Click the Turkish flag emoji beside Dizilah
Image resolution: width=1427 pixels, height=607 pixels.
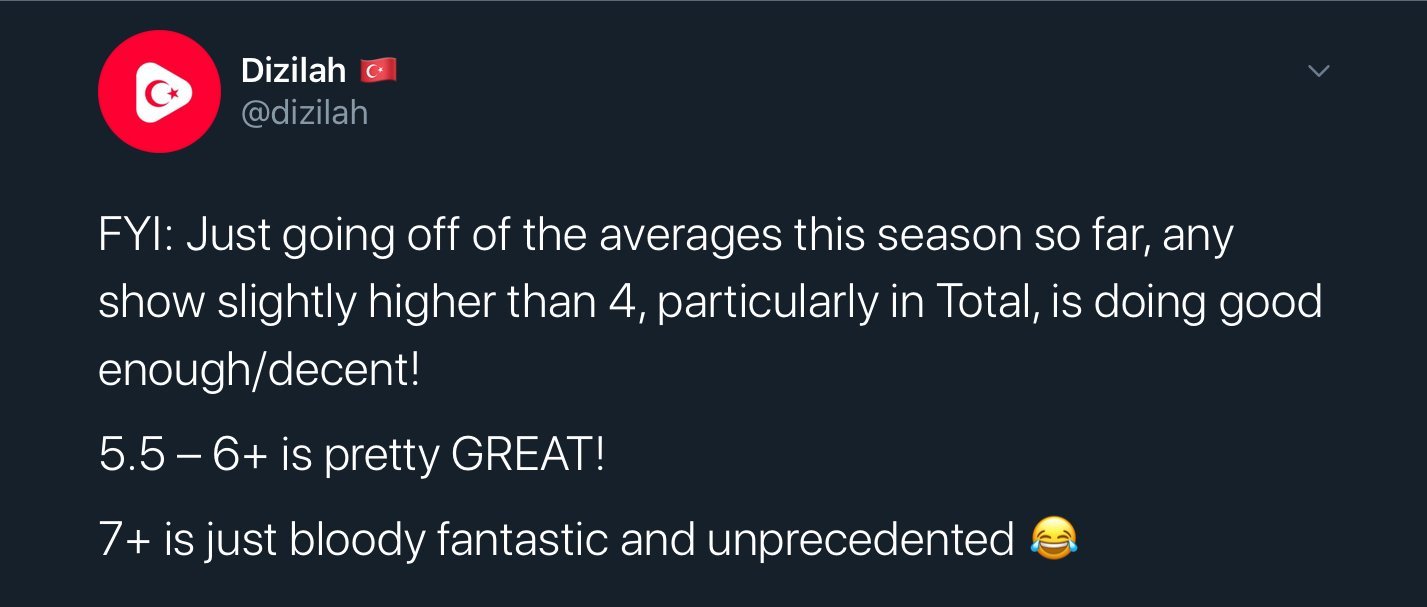pyautogui.click(x=379, y=70)
